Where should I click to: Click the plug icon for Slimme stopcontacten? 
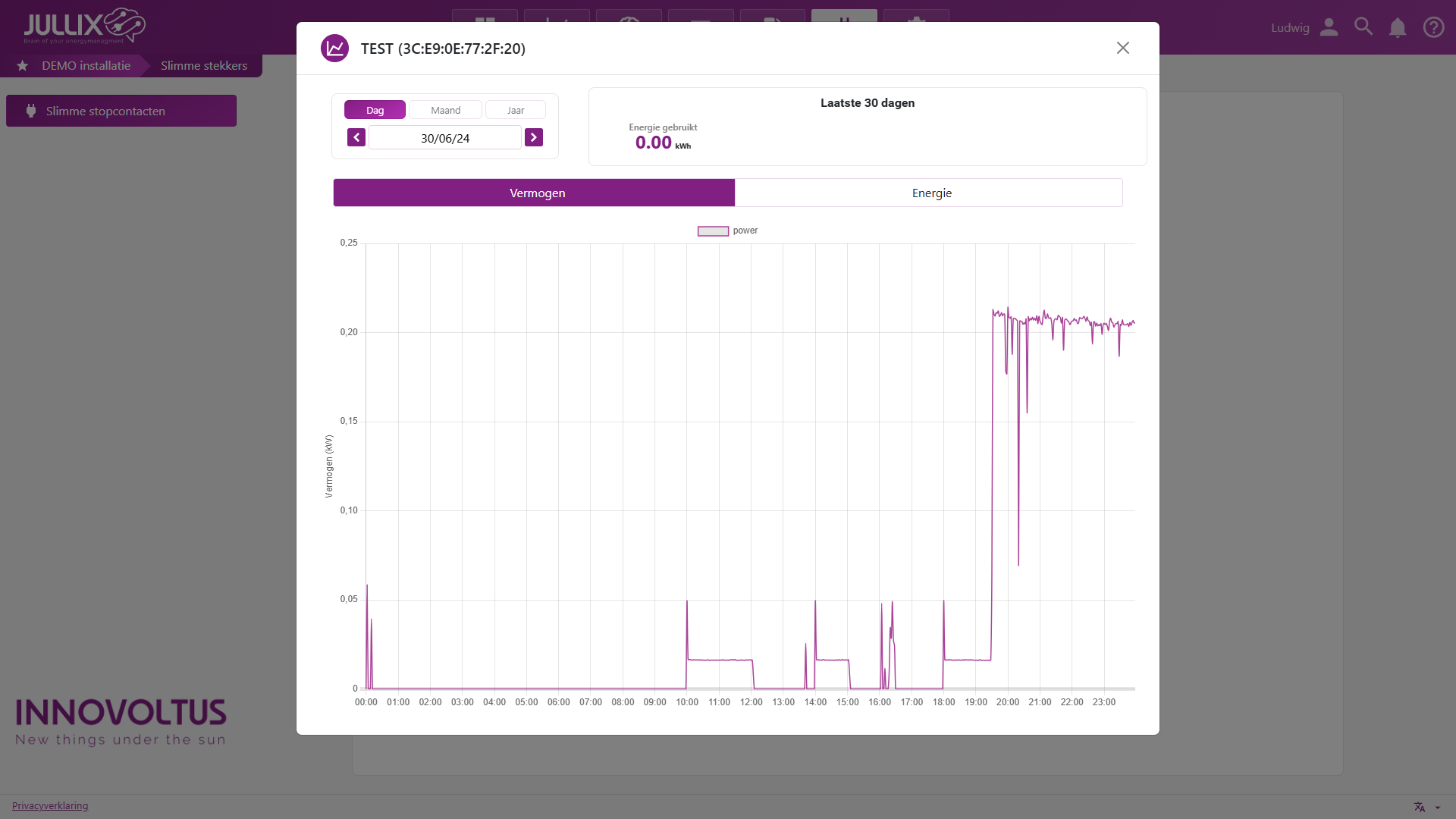point(31,111)
